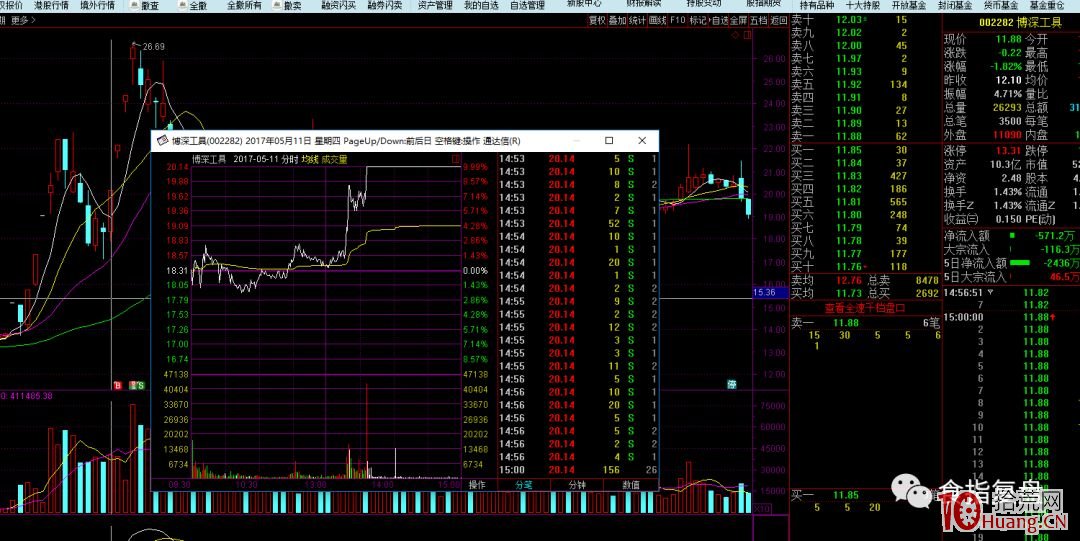Click the 14:56:51 tick time entry

pyautogui.click(x=964, y=293)
